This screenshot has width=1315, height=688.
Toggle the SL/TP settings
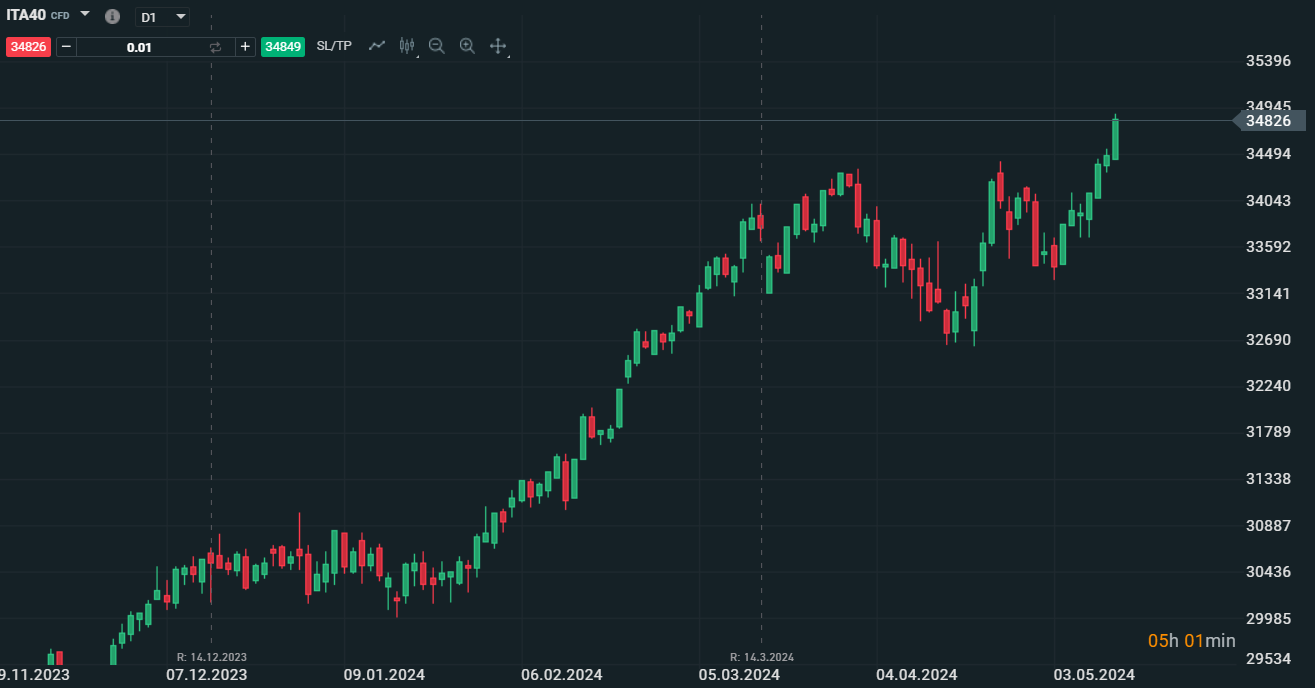point(334,46)
